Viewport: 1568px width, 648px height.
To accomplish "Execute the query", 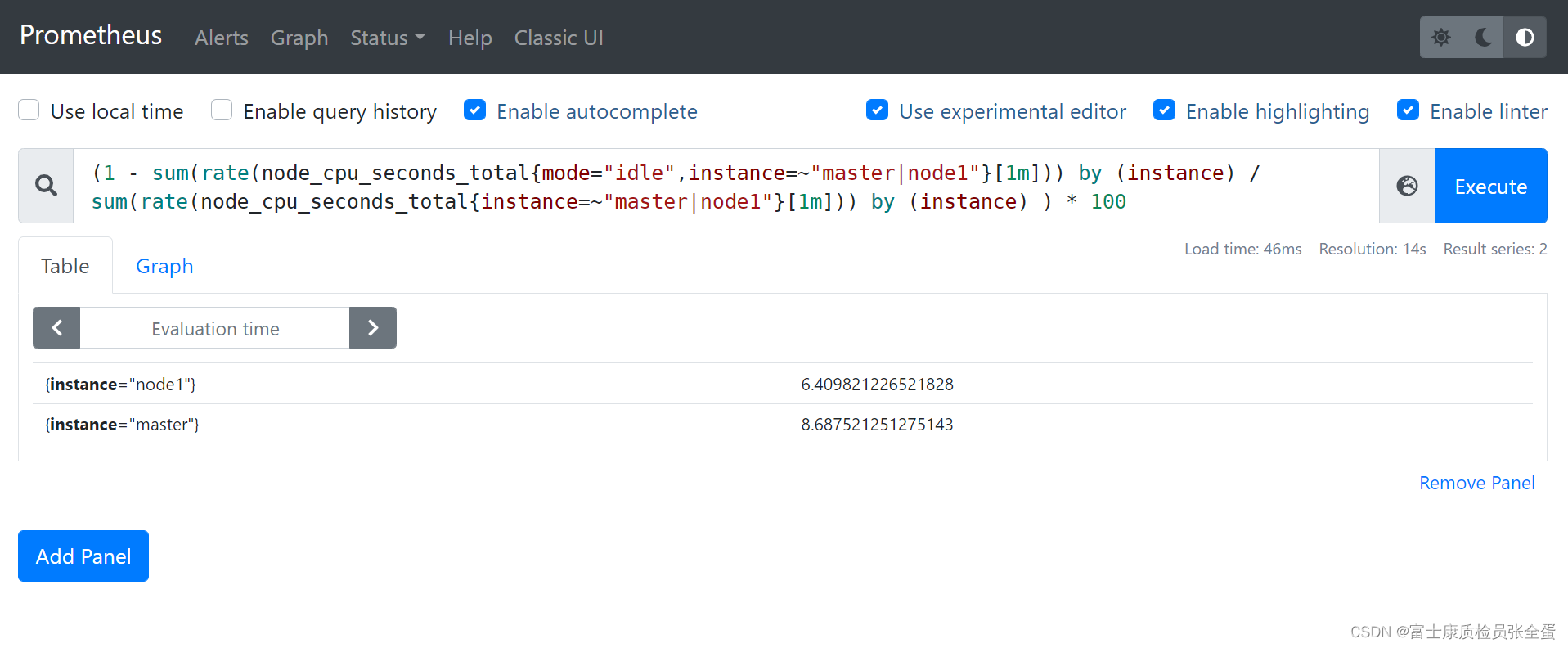I will click(1490, 186).
